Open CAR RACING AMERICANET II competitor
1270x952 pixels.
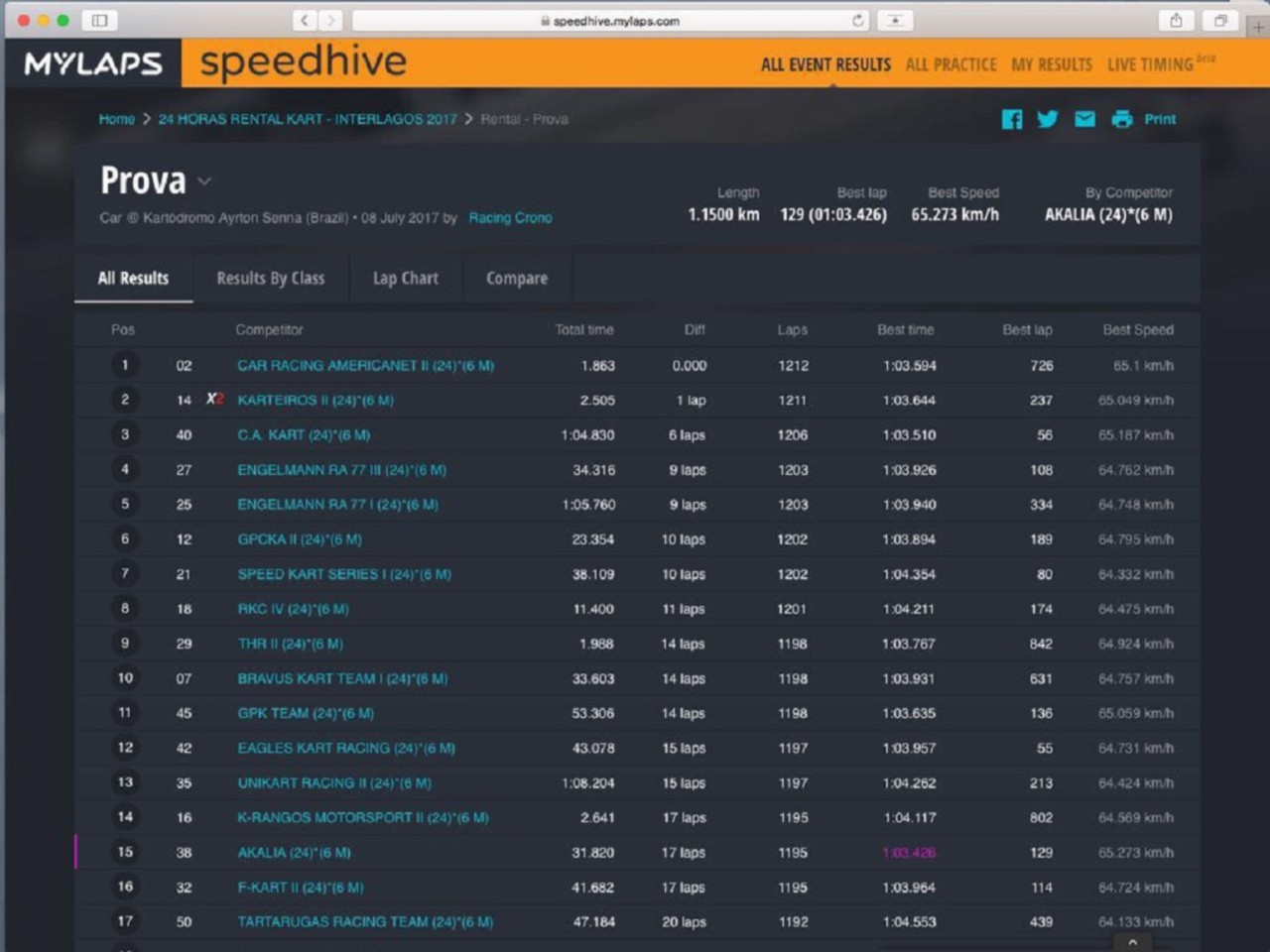[x=365, y=366]
